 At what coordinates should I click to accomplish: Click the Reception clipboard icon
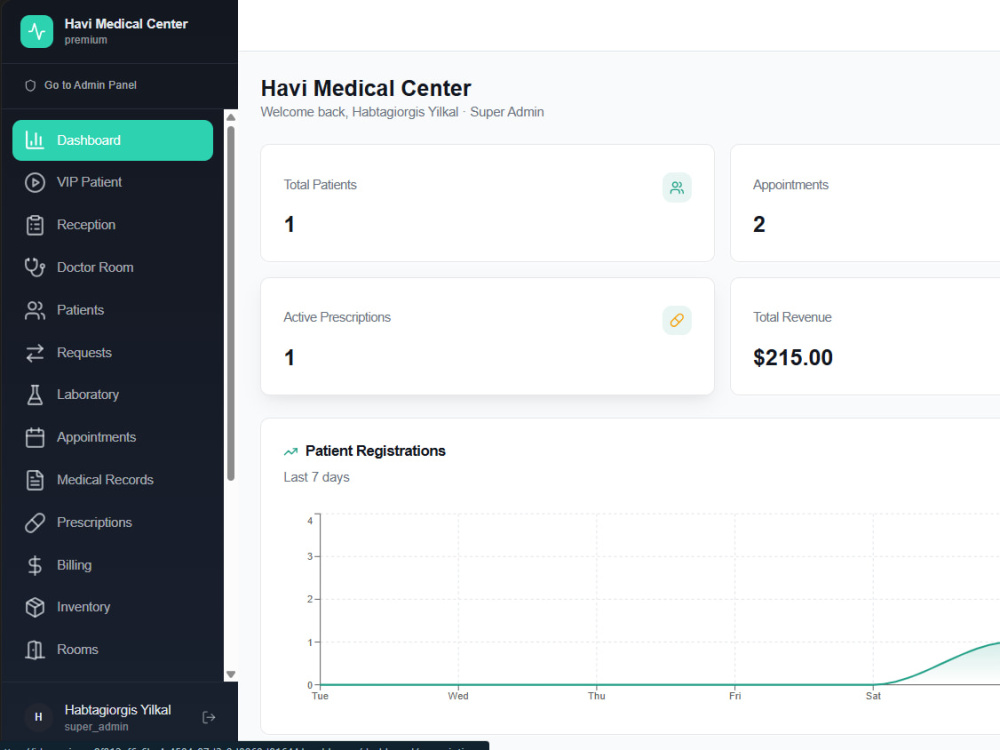coord(34,225)
